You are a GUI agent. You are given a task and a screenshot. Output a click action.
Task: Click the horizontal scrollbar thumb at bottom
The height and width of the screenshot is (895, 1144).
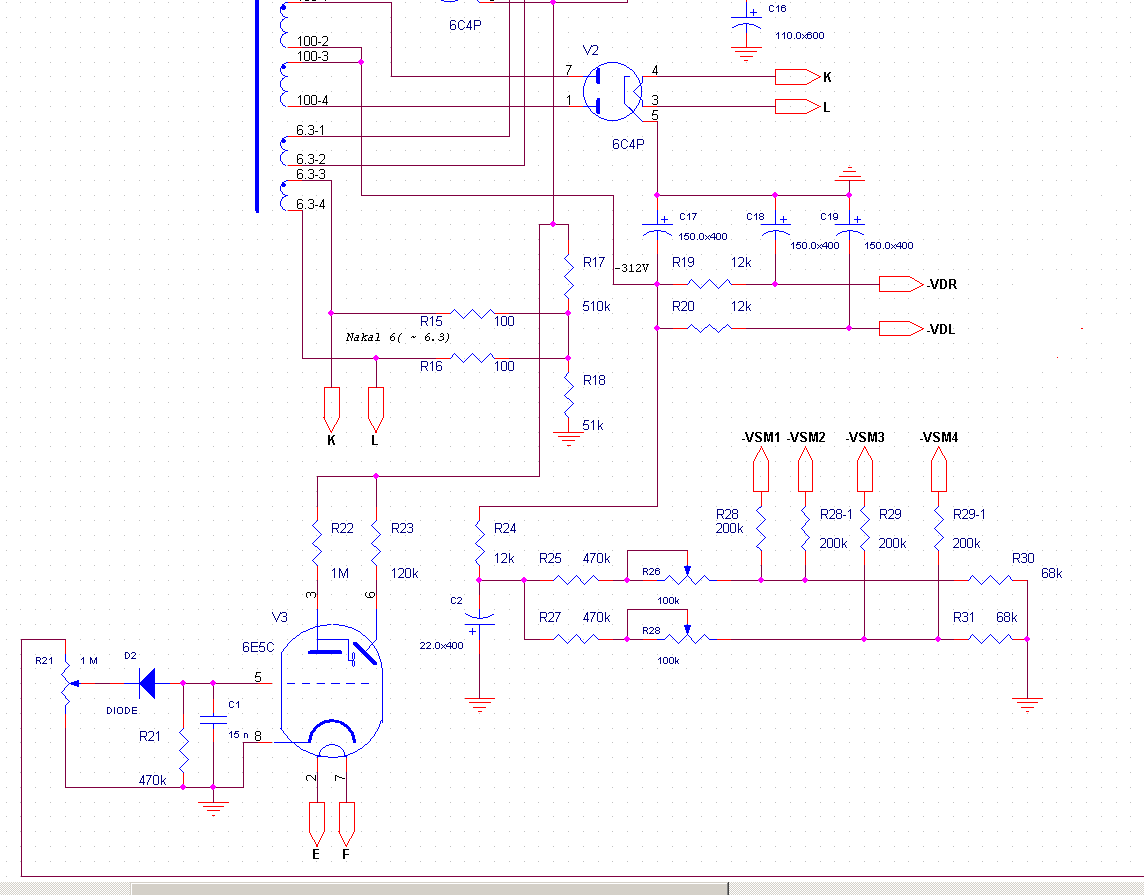pyautogui.click(x=430, y=888)
